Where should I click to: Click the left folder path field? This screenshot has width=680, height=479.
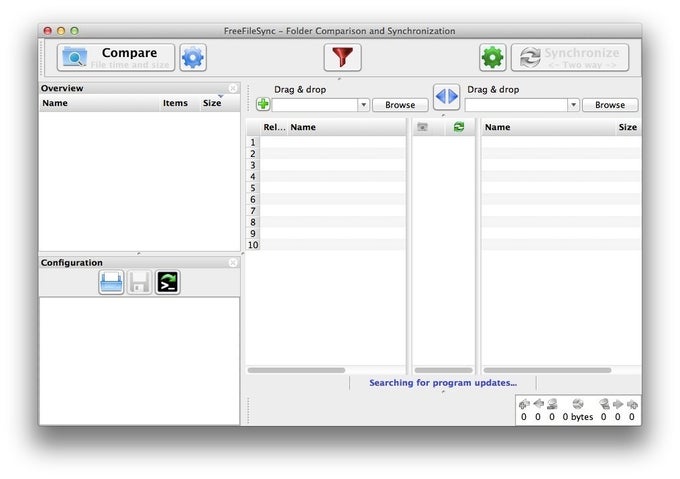click(x=315, y=105)
